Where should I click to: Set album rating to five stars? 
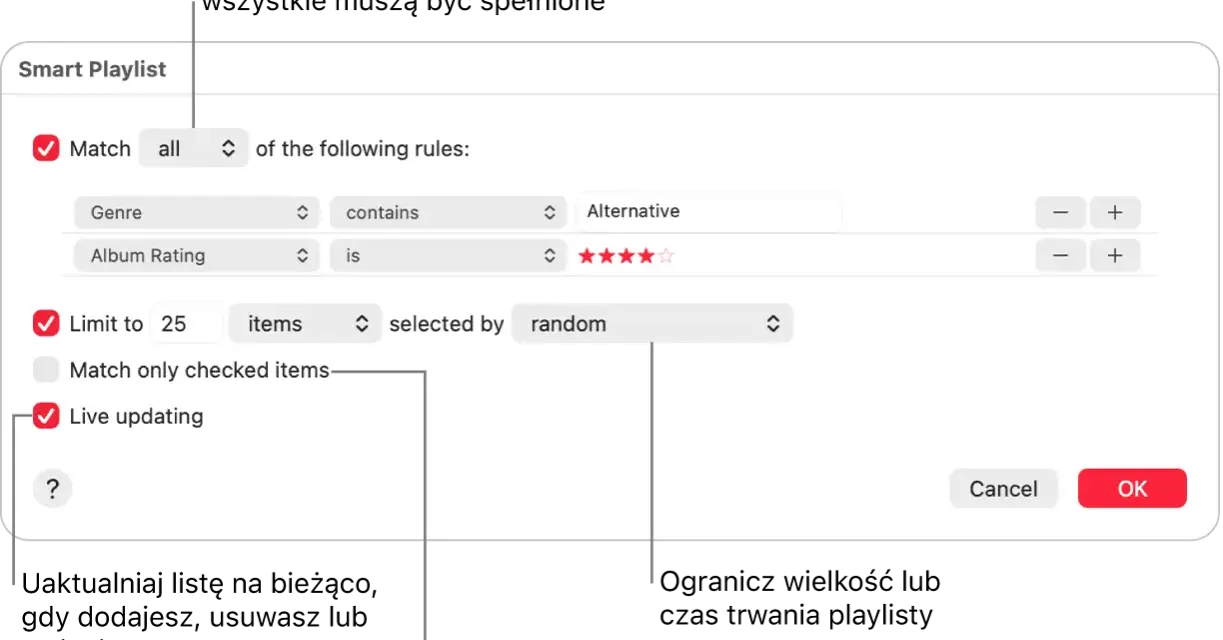667,256
